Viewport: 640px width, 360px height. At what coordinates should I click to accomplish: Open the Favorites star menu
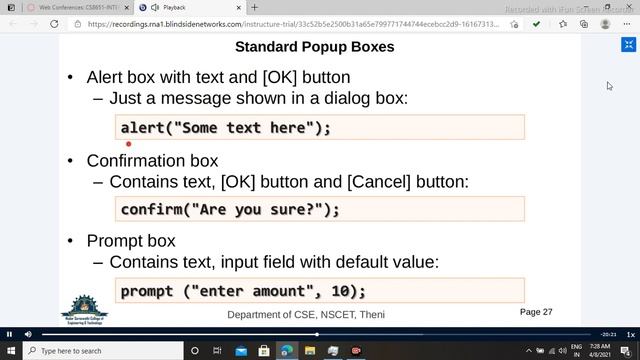563,24
